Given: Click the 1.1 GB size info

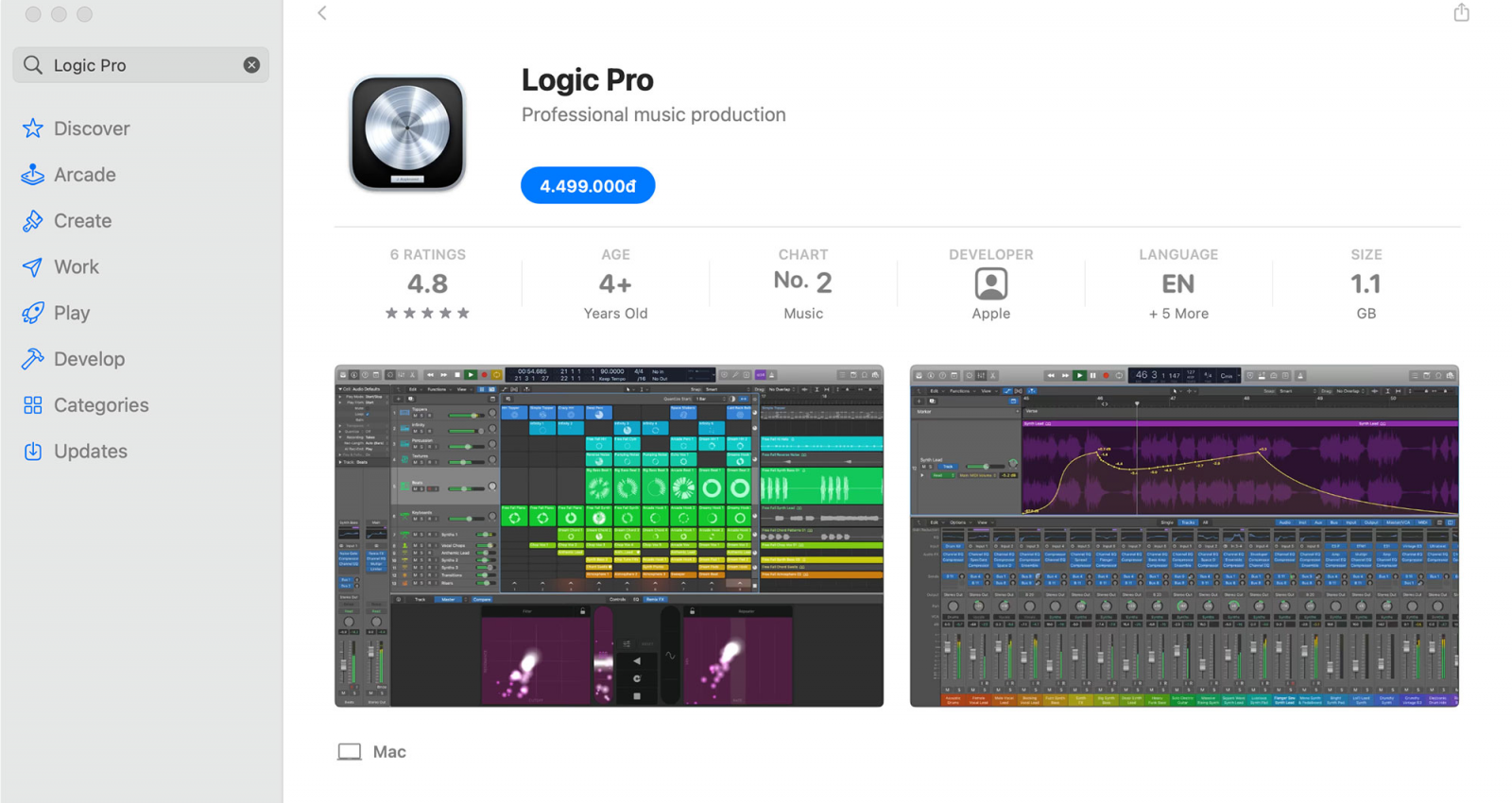Looking at the screenshot, I should [1366, 283].
